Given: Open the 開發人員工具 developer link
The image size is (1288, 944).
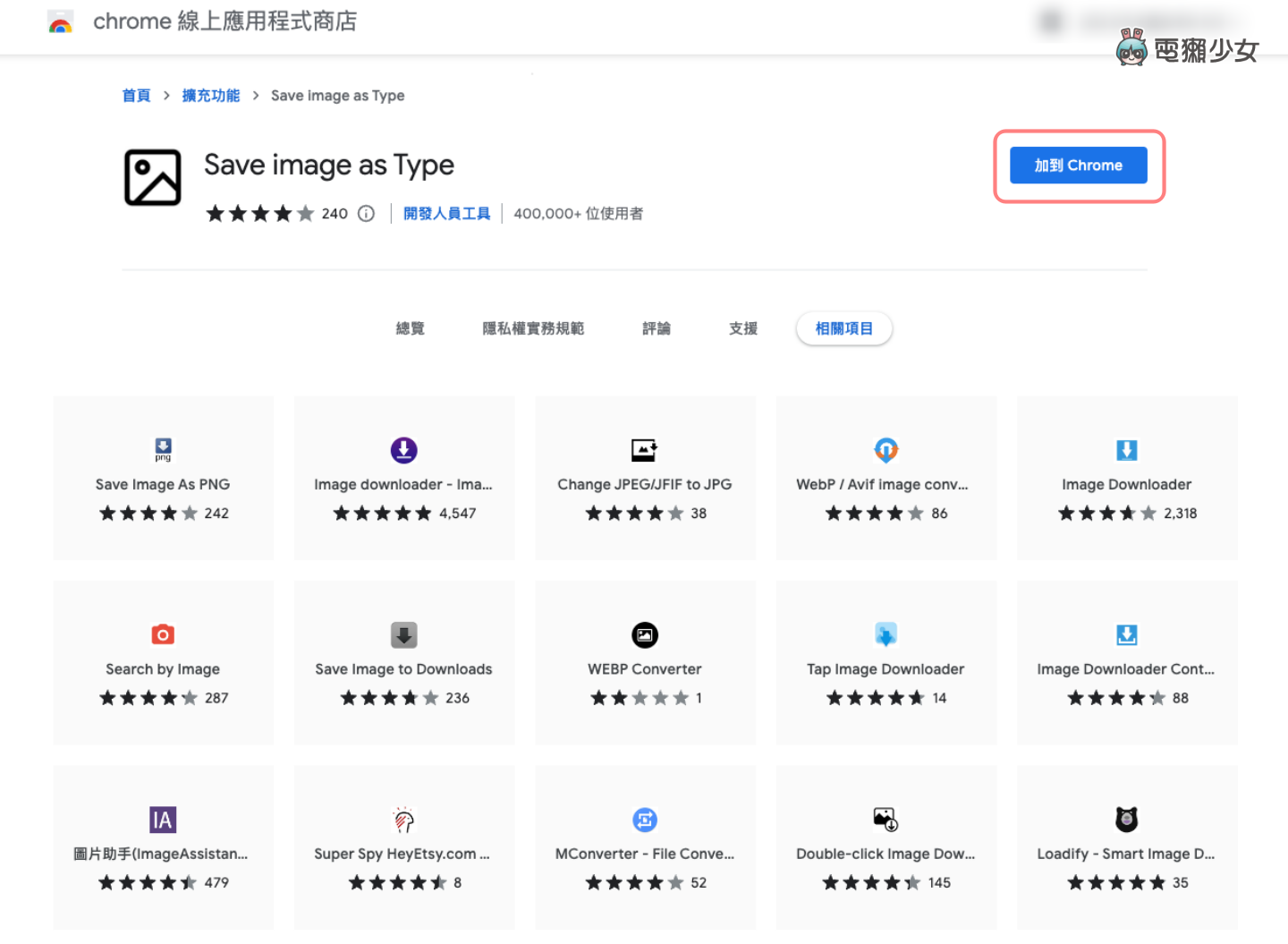Looking at the screenshot, I should [446, 213].
